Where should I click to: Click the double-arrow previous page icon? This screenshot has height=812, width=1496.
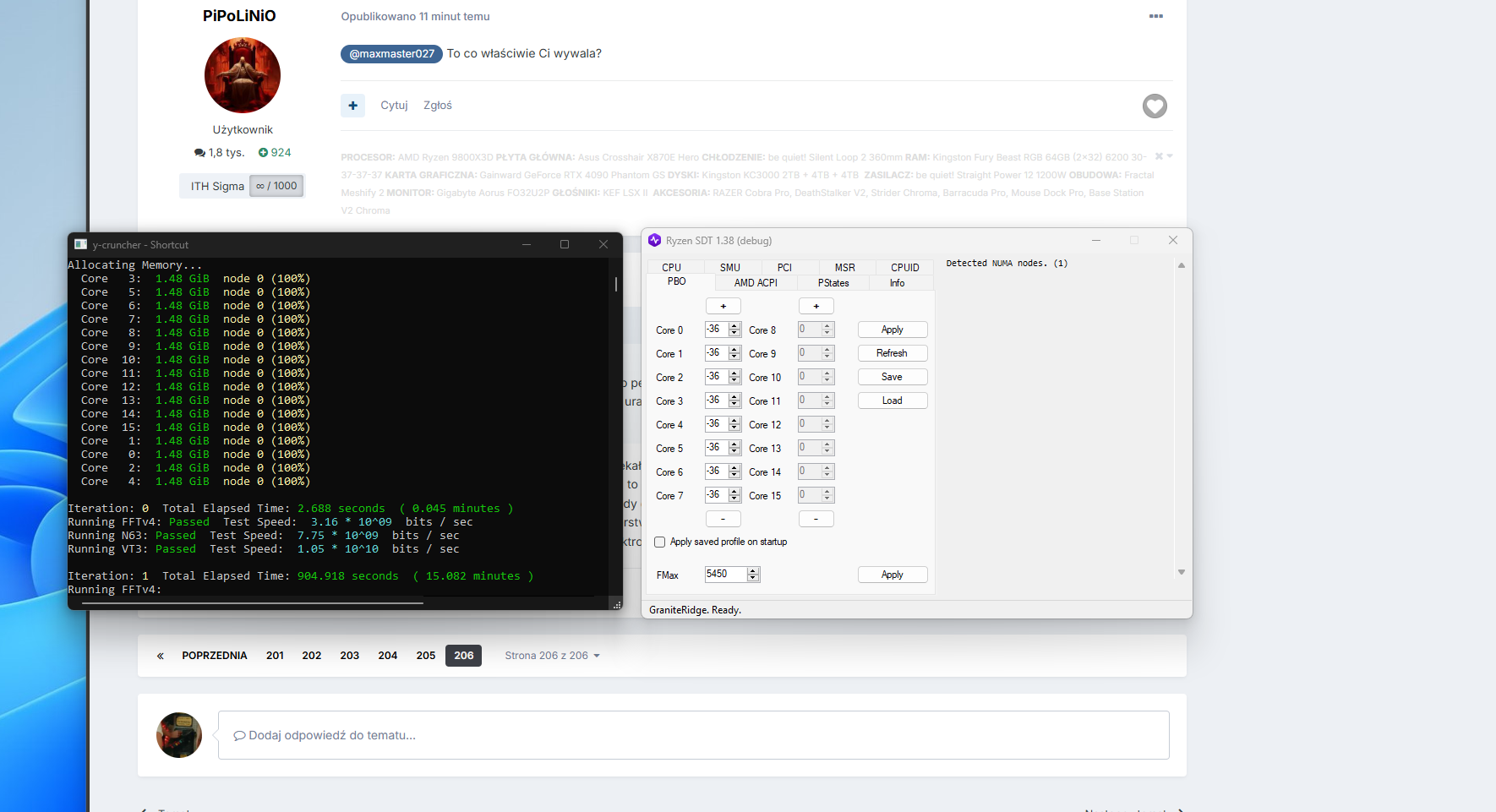[x=161, y=656]
